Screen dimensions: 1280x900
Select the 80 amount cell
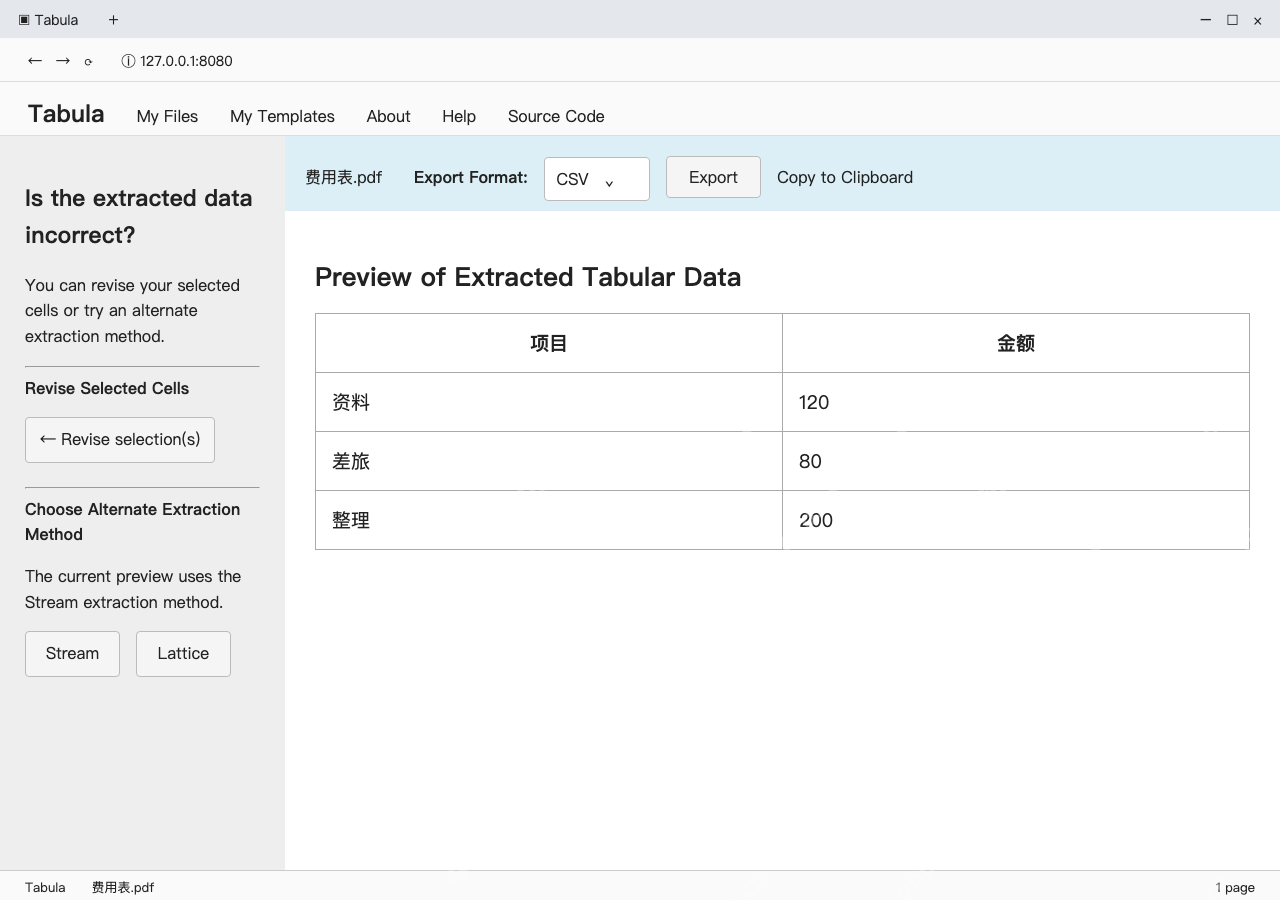[x=1016, y=461]
